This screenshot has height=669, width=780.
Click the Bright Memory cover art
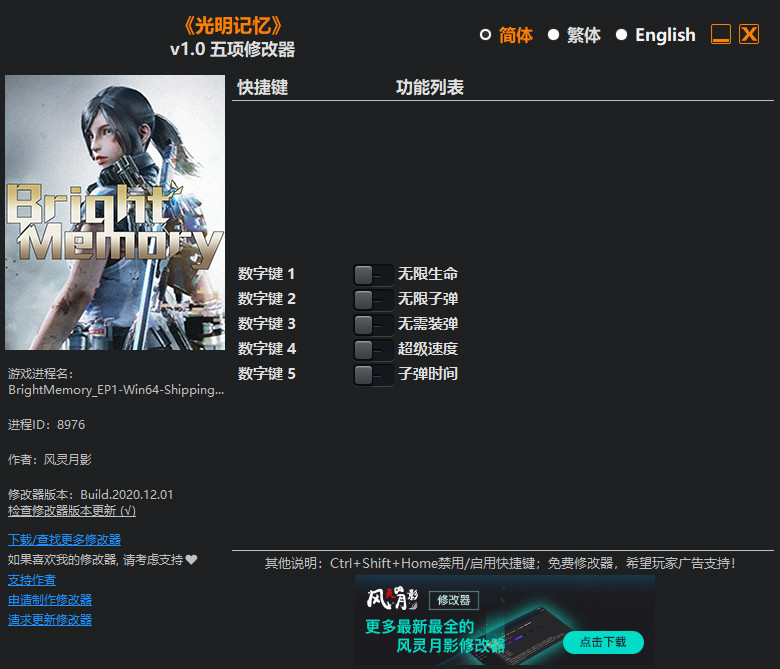(115, 213)
